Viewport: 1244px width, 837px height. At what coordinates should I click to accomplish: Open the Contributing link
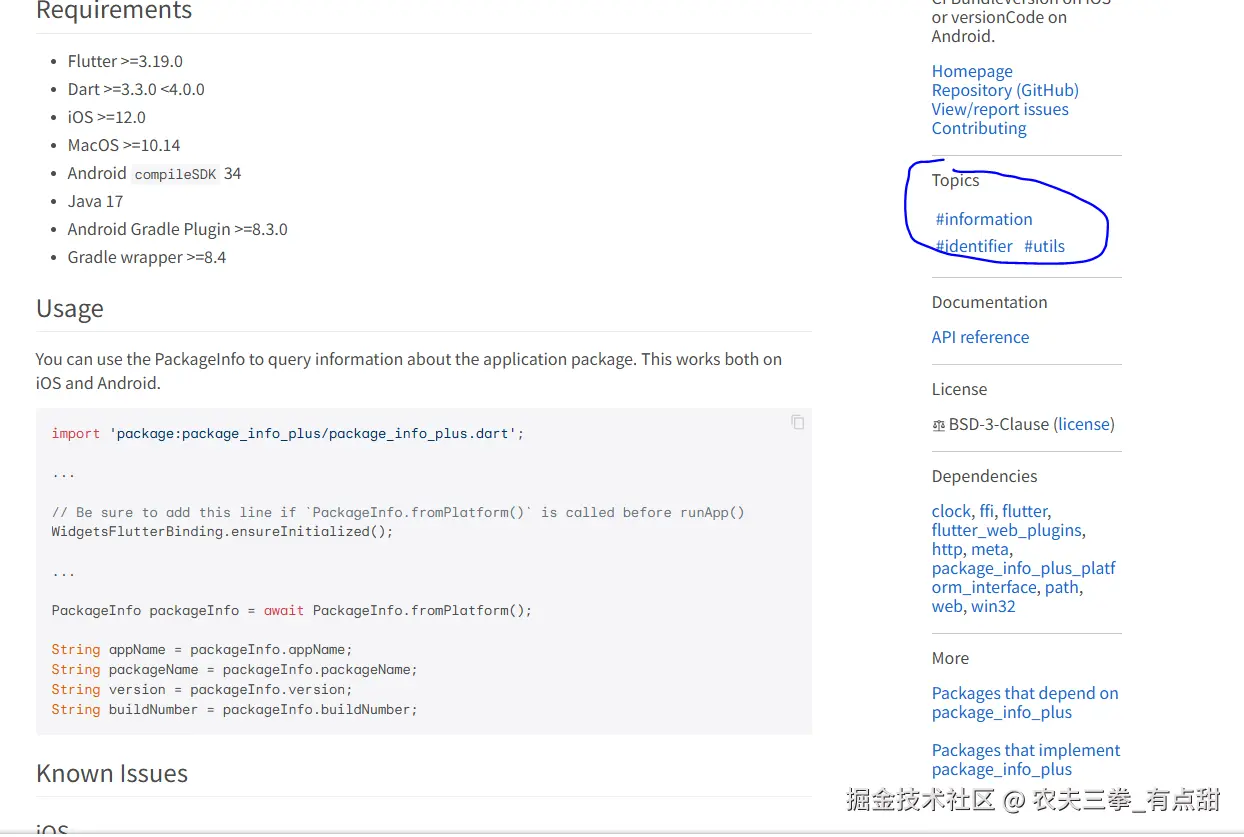pos(979,128)
